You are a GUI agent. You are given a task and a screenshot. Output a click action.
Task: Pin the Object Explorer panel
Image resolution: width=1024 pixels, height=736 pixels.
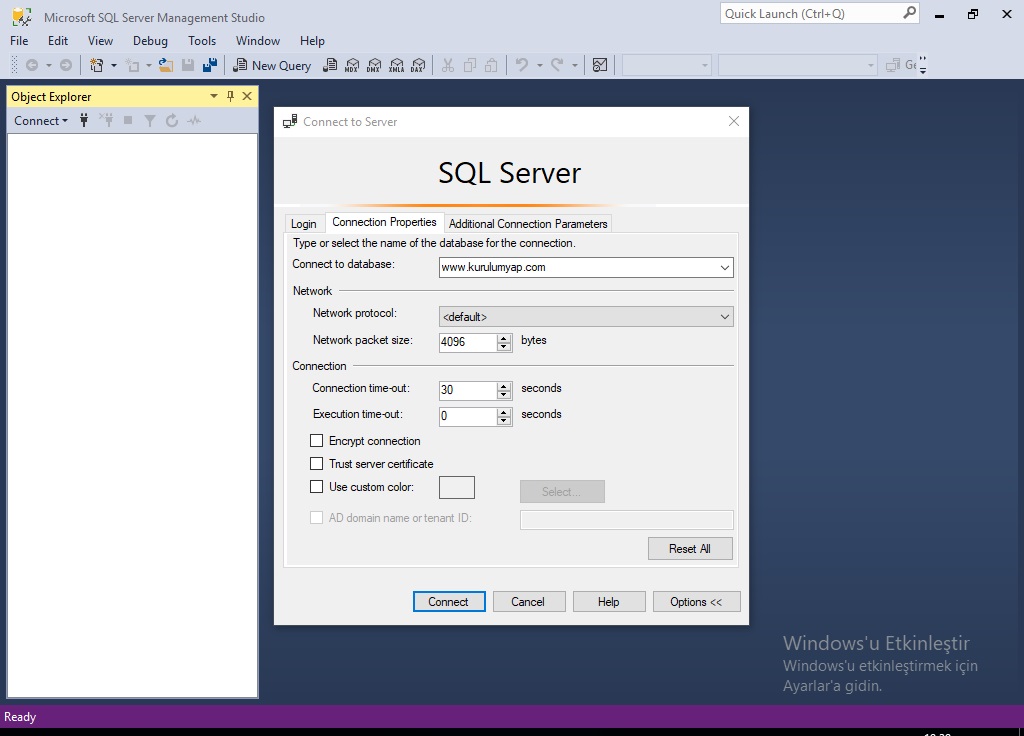click(x=229, y=96)
